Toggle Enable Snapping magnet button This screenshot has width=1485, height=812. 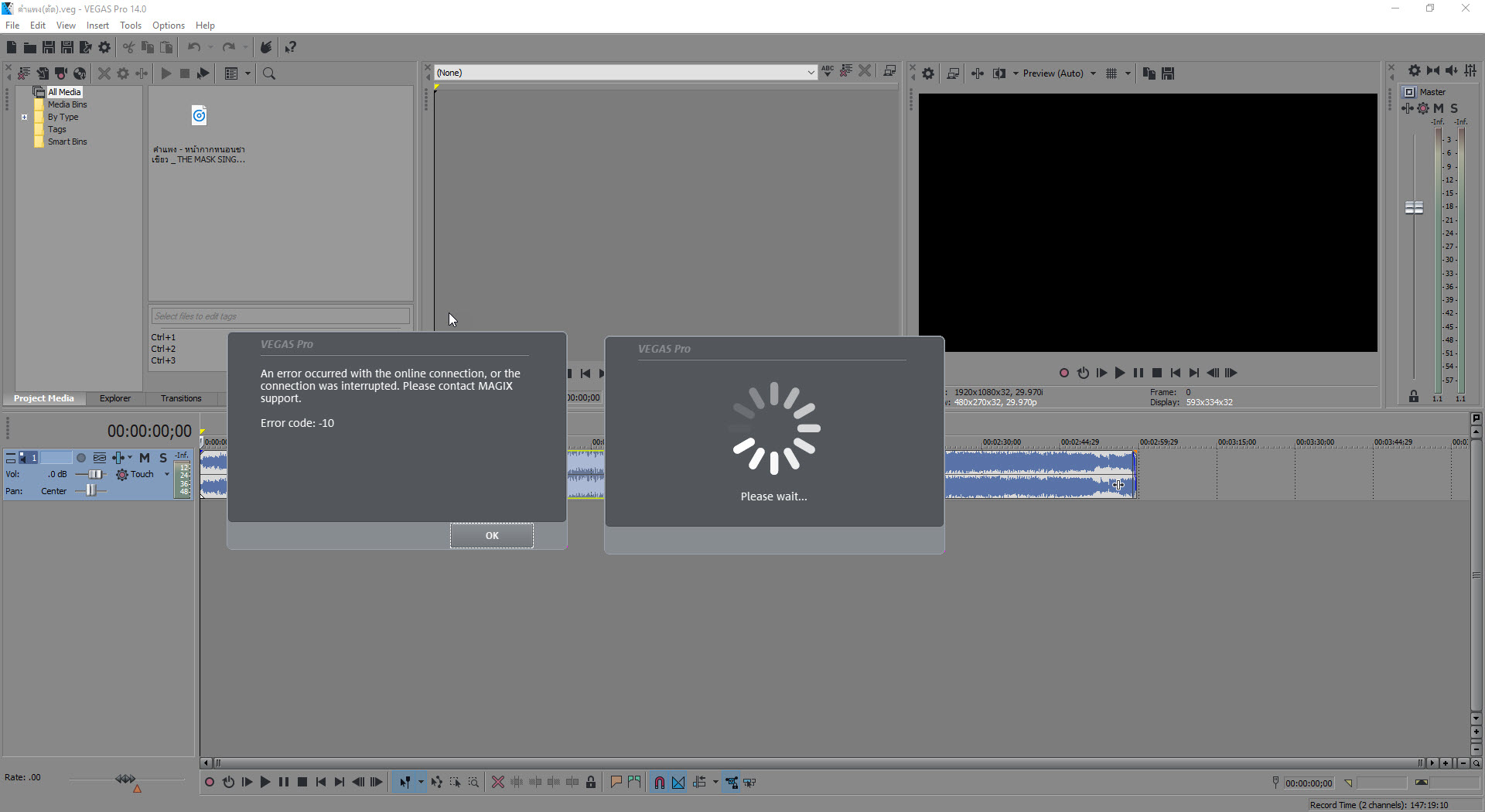click(x=660, y=783)
